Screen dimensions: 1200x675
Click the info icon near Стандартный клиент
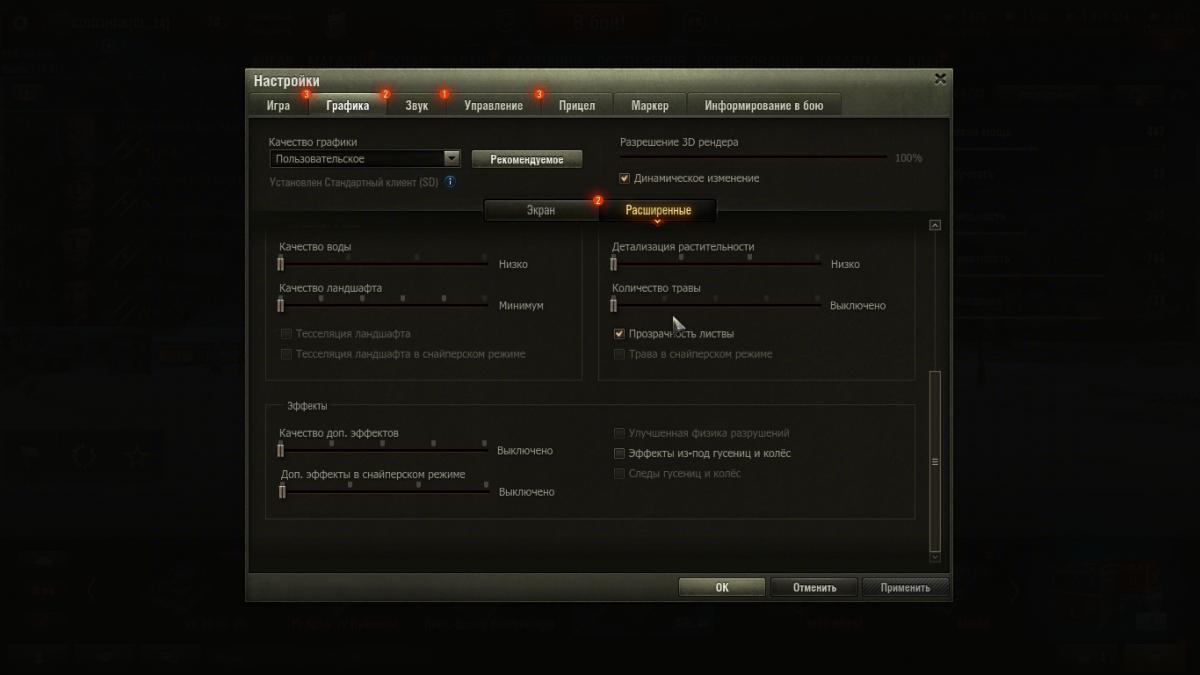[450, 181]
